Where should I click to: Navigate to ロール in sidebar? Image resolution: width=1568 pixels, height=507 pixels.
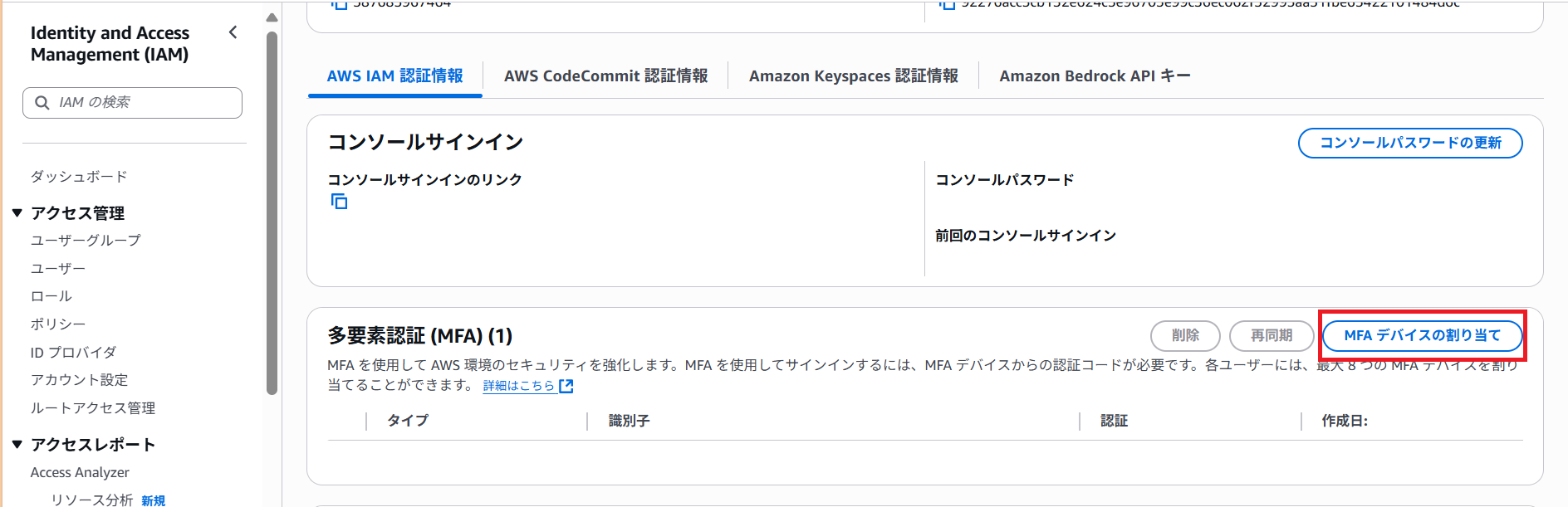tap(51, 296)
